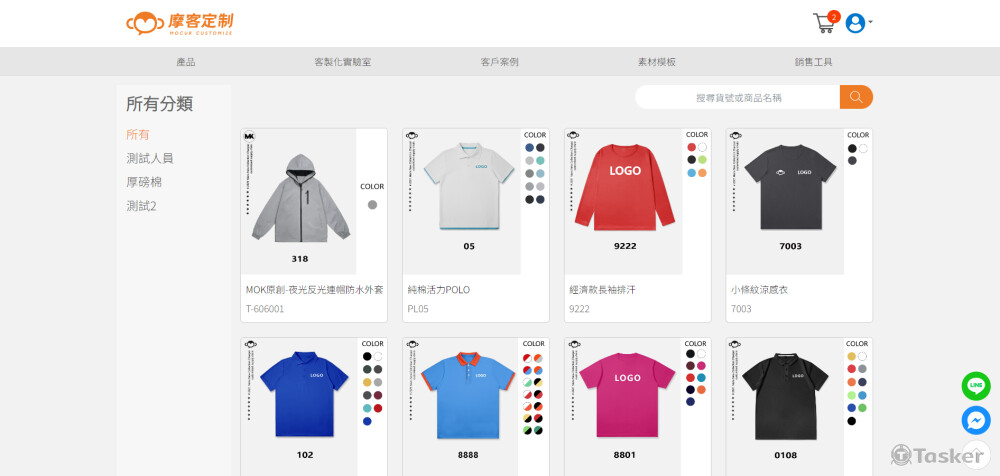
Task: Open the 客製化實驗室 menu
Action: (342, 62)
